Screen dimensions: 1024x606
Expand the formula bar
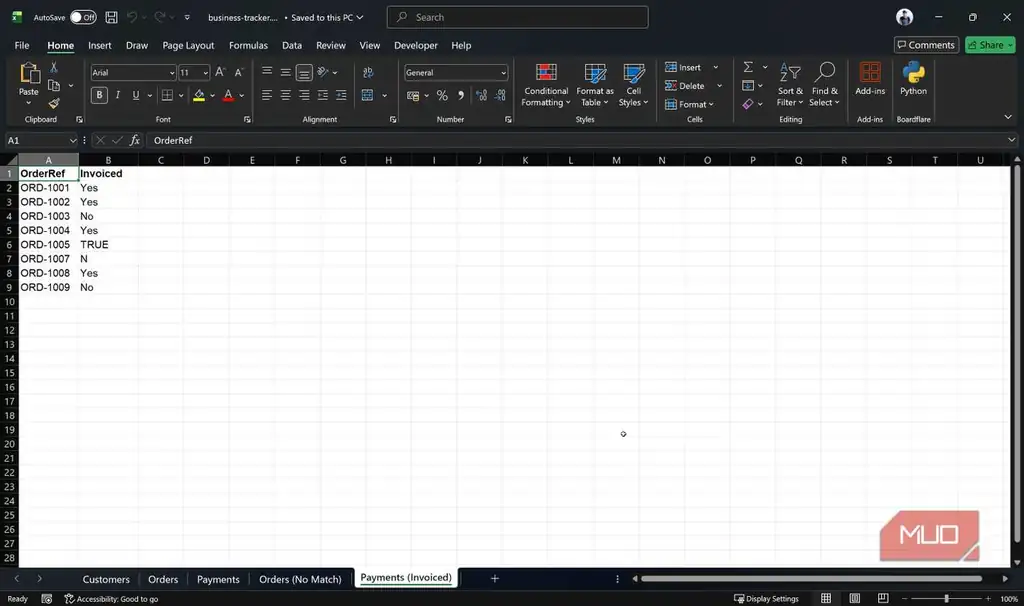click(1011, 140)
